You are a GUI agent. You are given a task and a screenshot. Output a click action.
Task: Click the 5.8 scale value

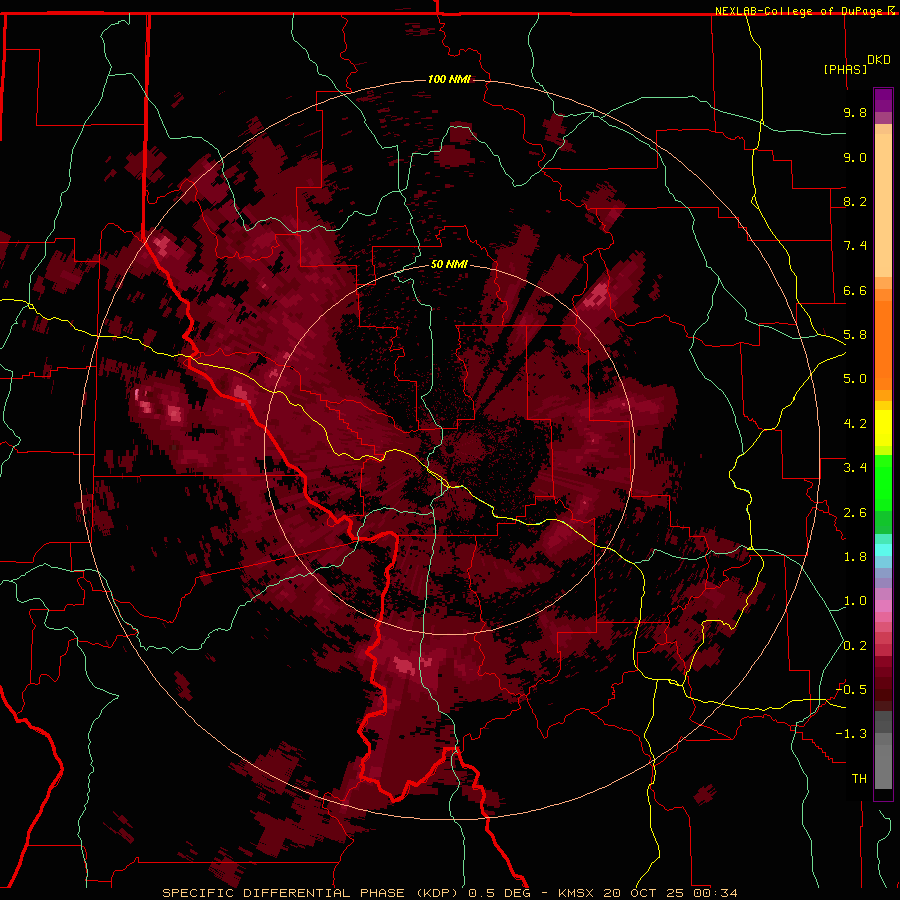(x=855, y=335)
